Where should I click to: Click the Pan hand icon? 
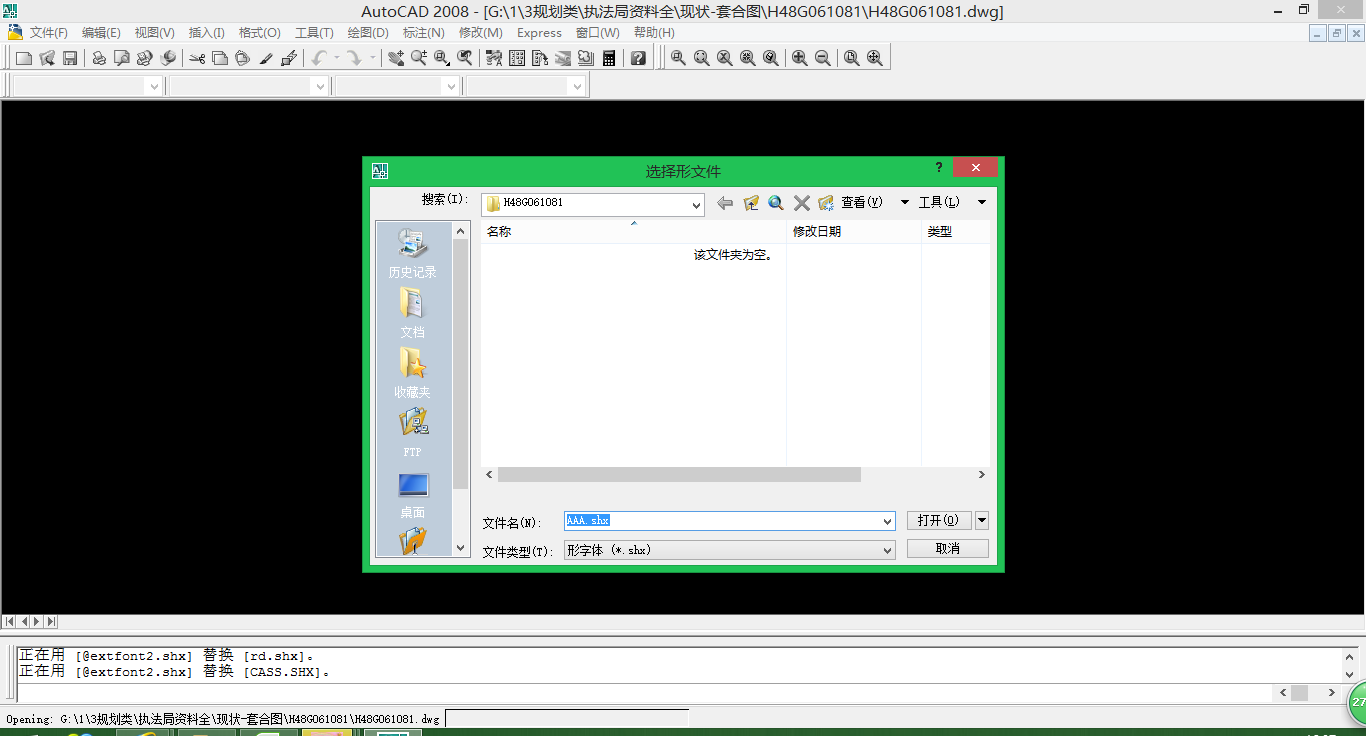pos(396,58)
